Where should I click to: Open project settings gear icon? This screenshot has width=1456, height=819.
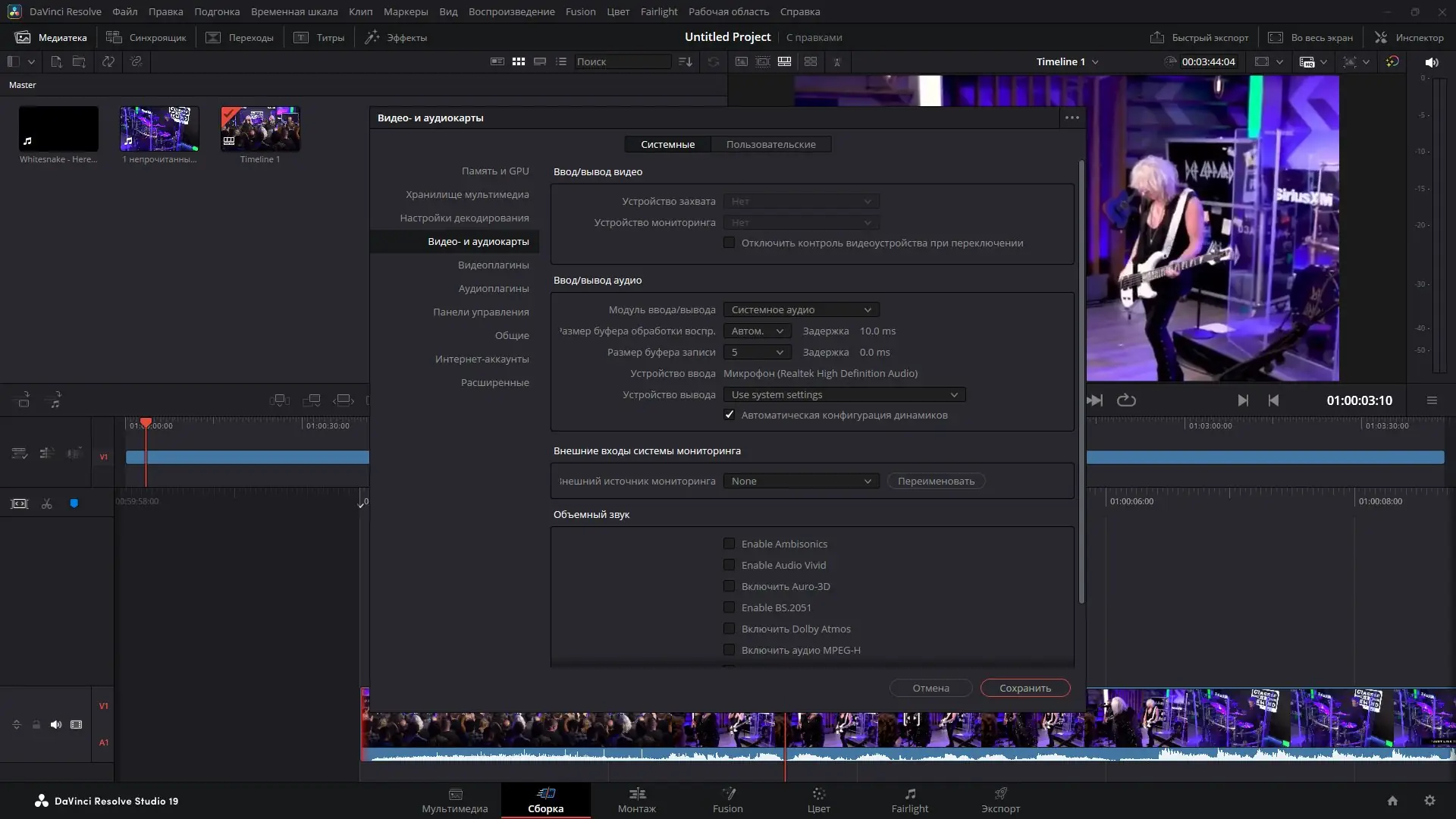(x=1429, y=801)
